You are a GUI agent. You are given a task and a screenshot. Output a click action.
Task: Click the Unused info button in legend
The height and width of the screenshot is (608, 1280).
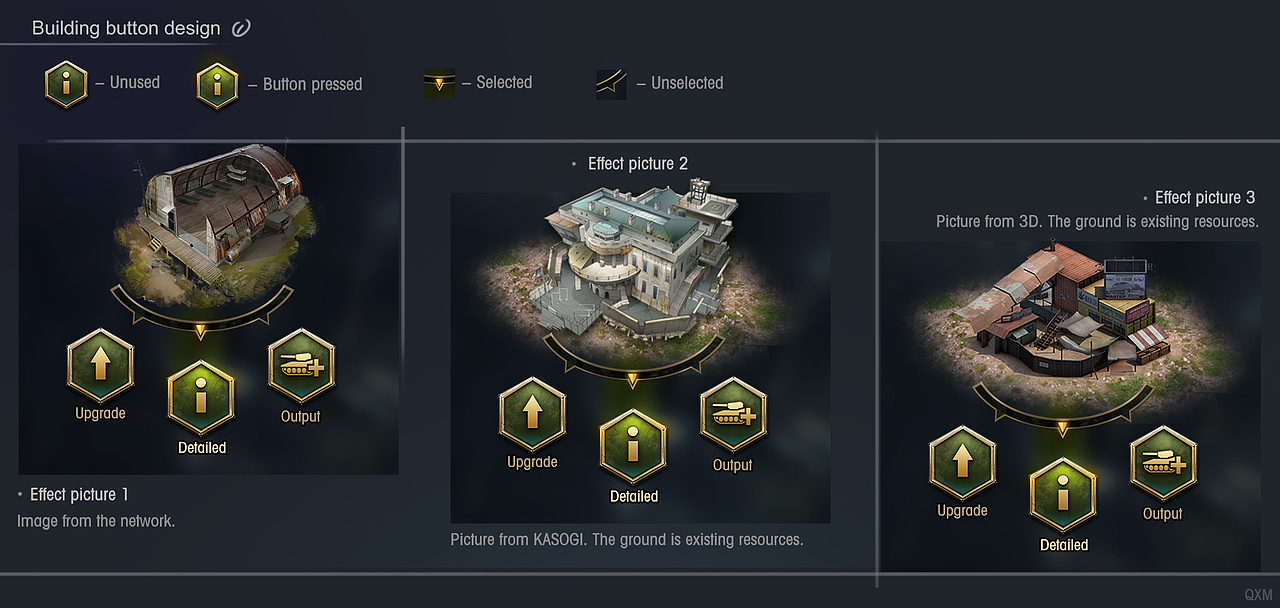pyautogui.click(x=66, y=84)
